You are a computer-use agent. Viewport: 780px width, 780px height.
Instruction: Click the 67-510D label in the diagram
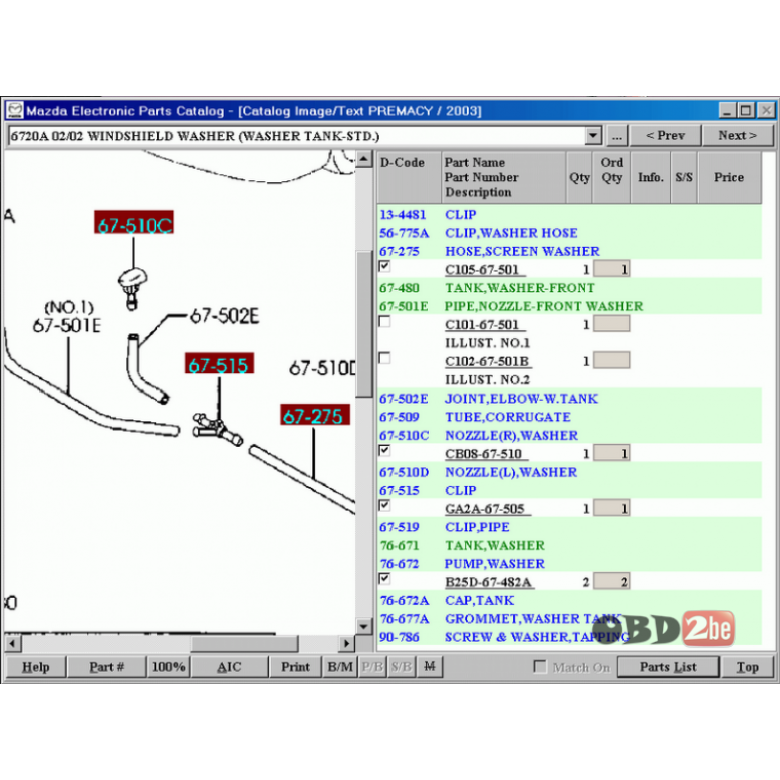(322, 369)
